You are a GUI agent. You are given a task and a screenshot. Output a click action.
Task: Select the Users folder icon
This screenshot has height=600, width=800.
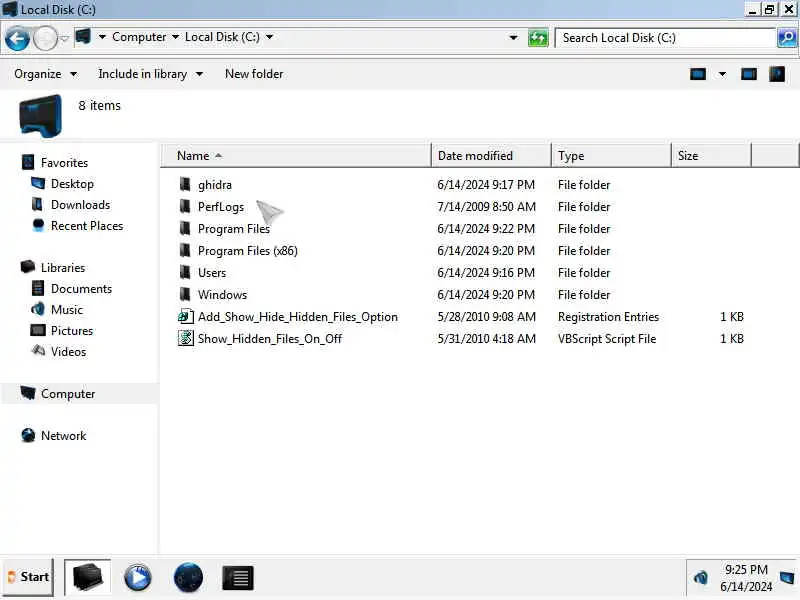click(185, 272)
